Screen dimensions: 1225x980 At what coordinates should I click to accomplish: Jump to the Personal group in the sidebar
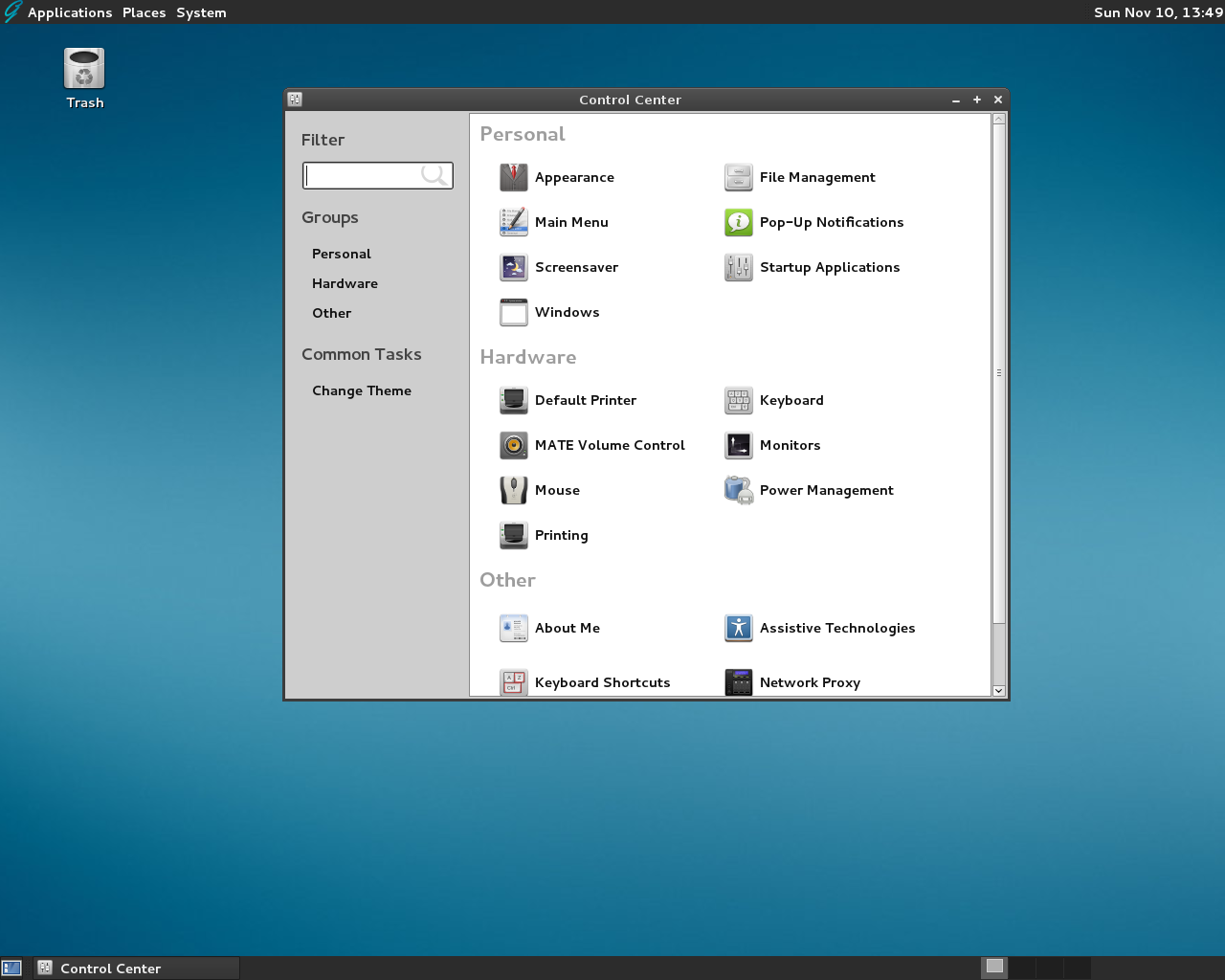342,254
